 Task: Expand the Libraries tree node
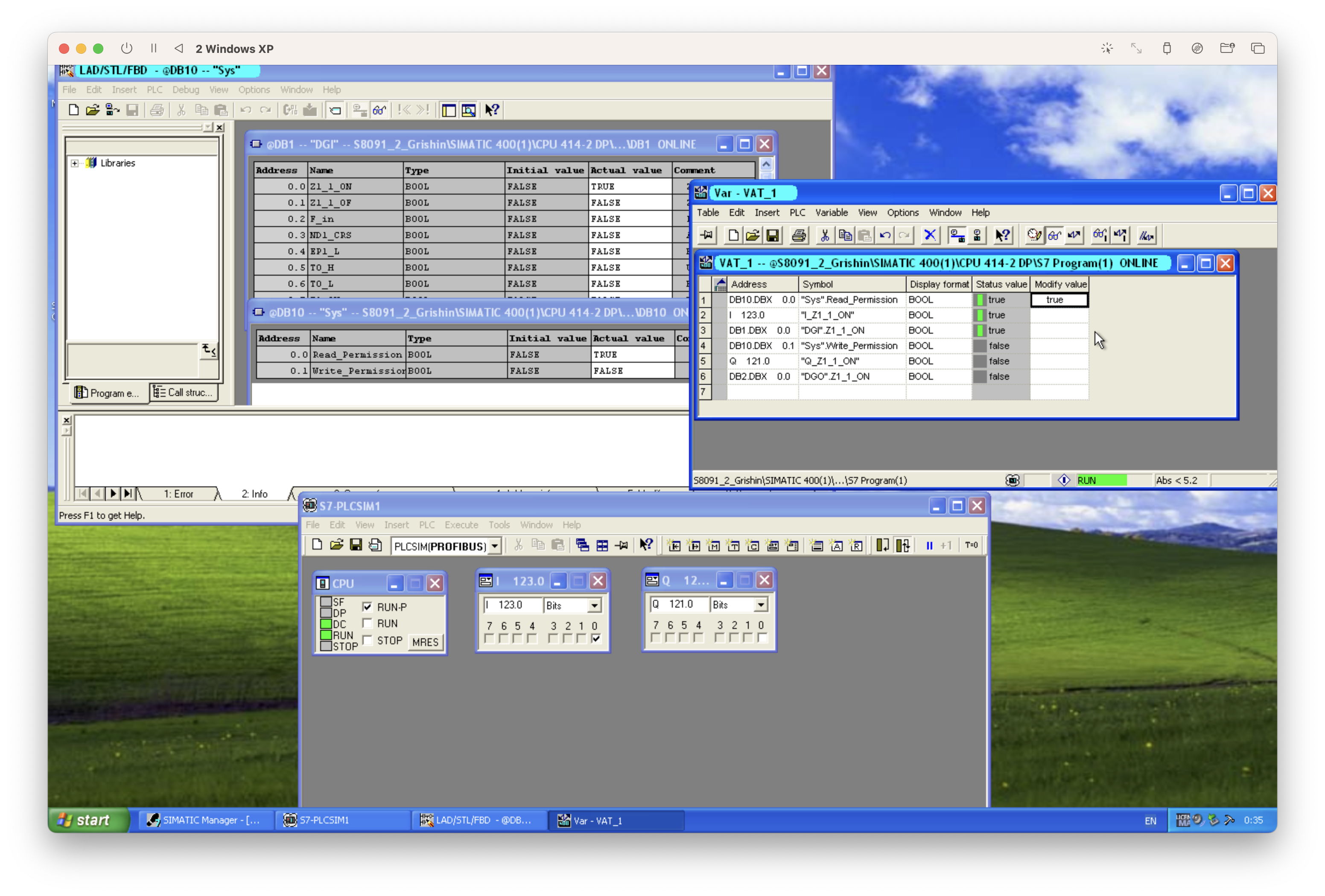tap(75, 163)
